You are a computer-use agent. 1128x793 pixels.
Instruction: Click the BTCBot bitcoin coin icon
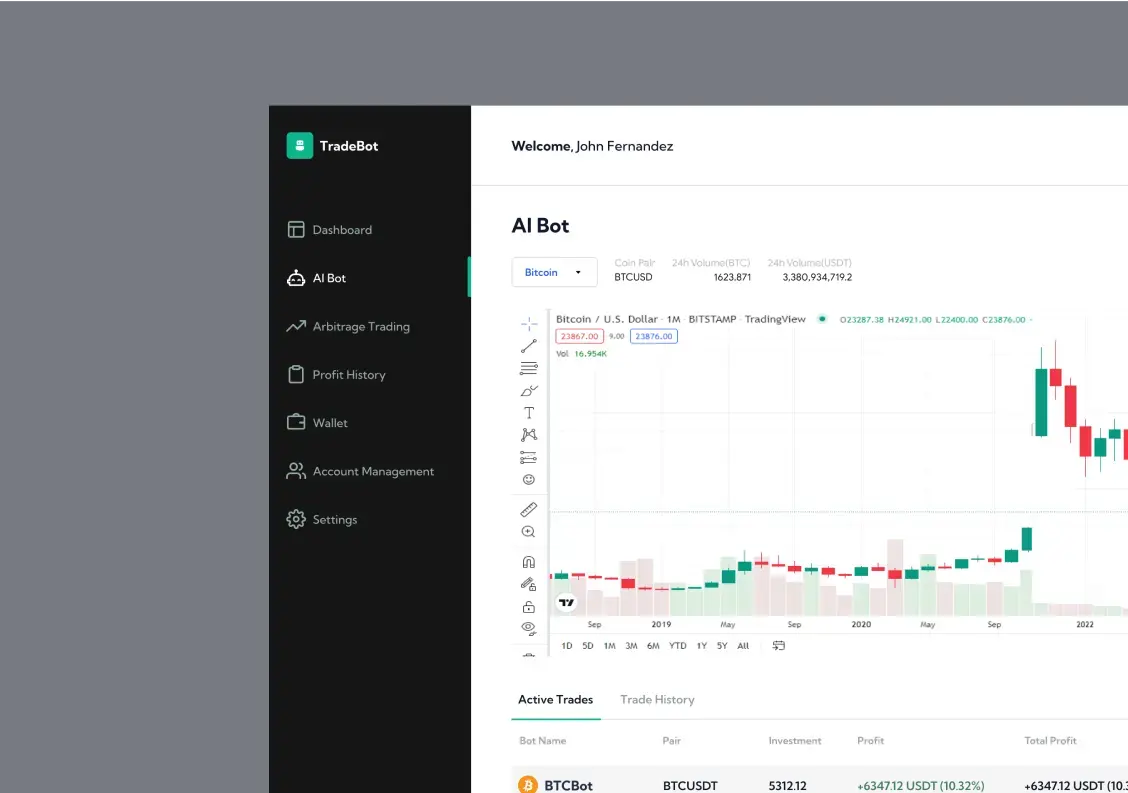pyautogui.click(x=528, y=784)
